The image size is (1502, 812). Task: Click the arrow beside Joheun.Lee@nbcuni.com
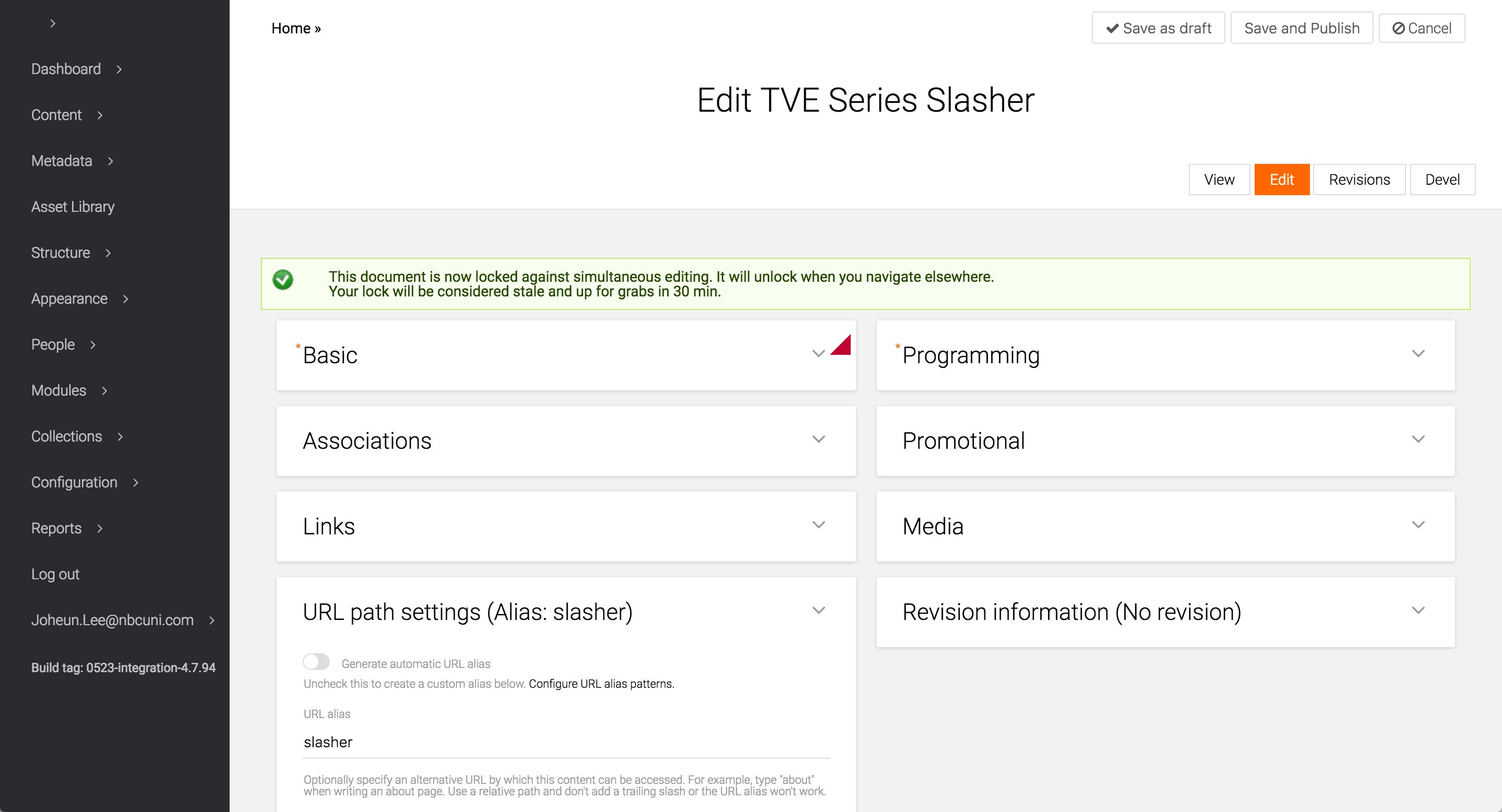pos(212,621)
